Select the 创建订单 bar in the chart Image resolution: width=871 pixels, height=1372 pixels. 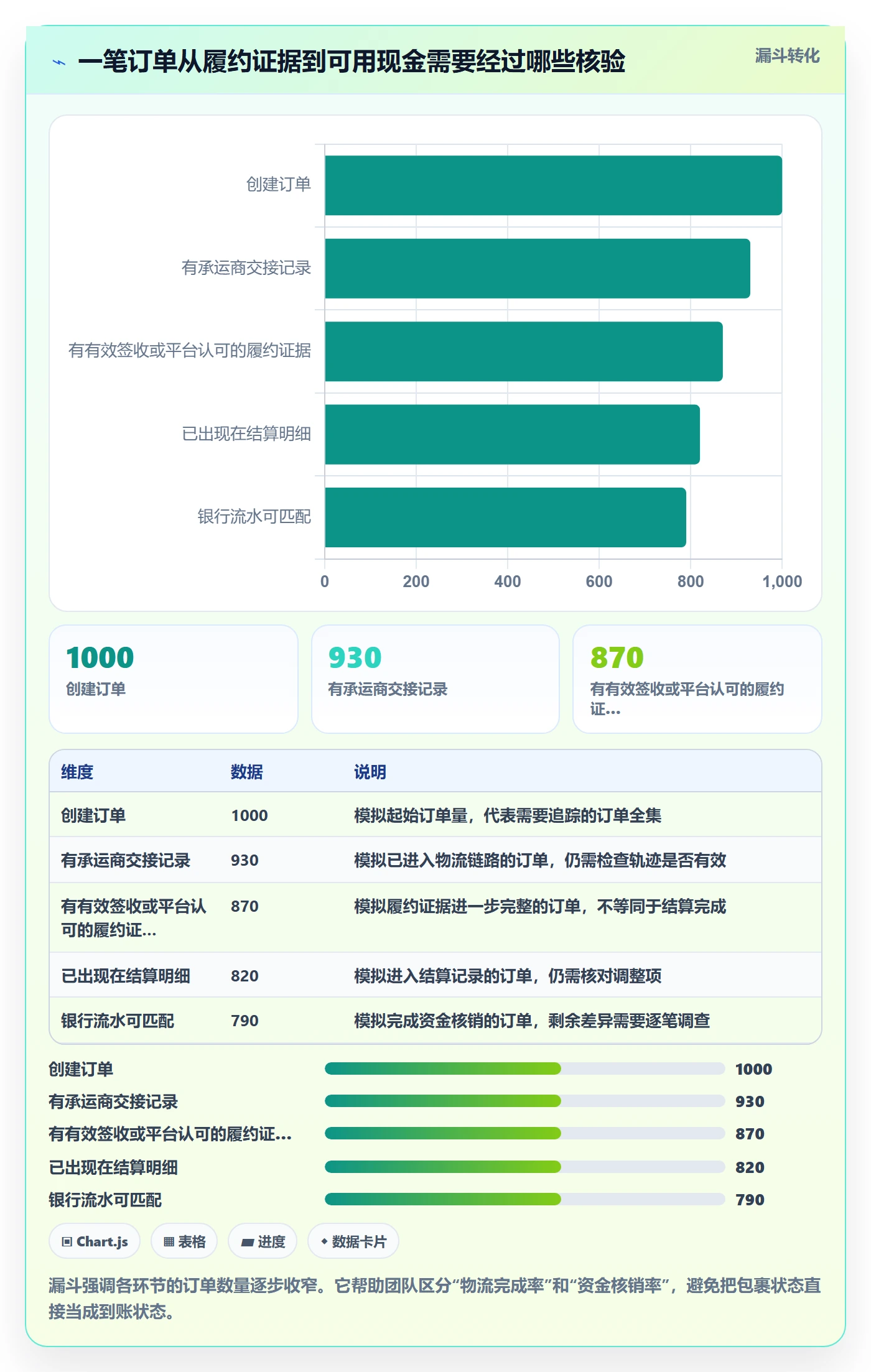pyautogui.click(x=553, y=185)
